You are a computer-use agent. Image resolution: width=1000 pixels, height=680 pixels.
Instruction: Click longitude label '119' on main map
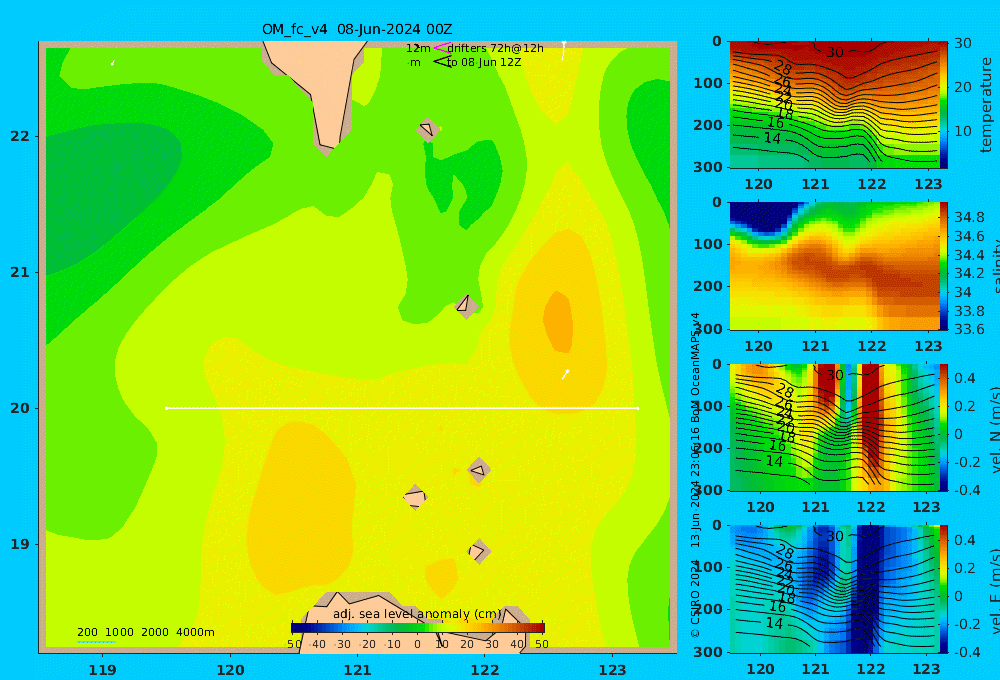[x=103, y=670]
